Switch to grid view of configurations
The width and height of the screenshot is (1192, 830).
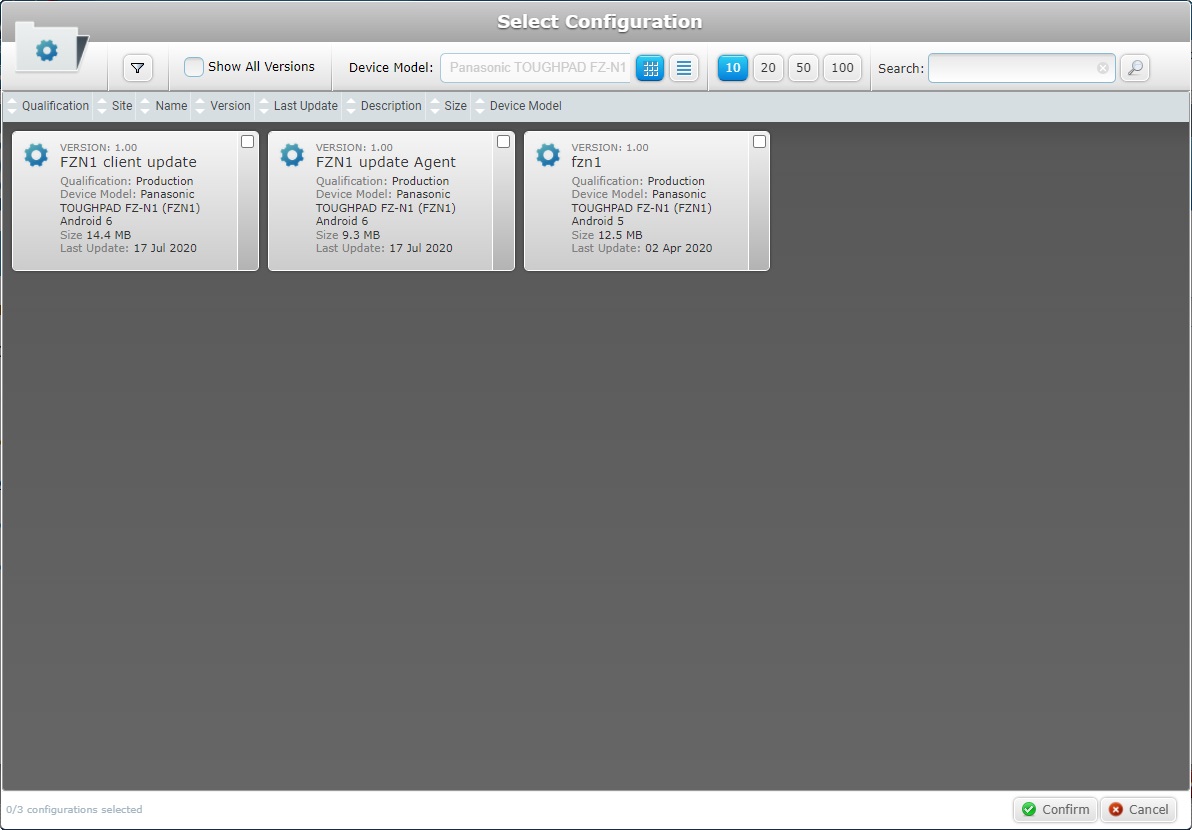point(650,67)
